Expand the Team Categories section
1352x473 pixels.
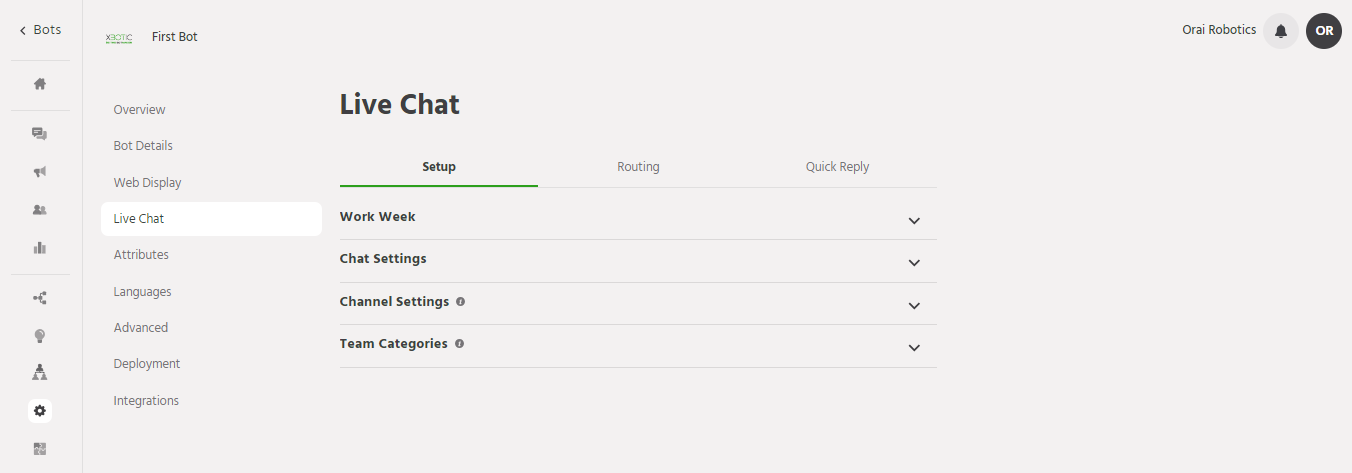[913, 348]
